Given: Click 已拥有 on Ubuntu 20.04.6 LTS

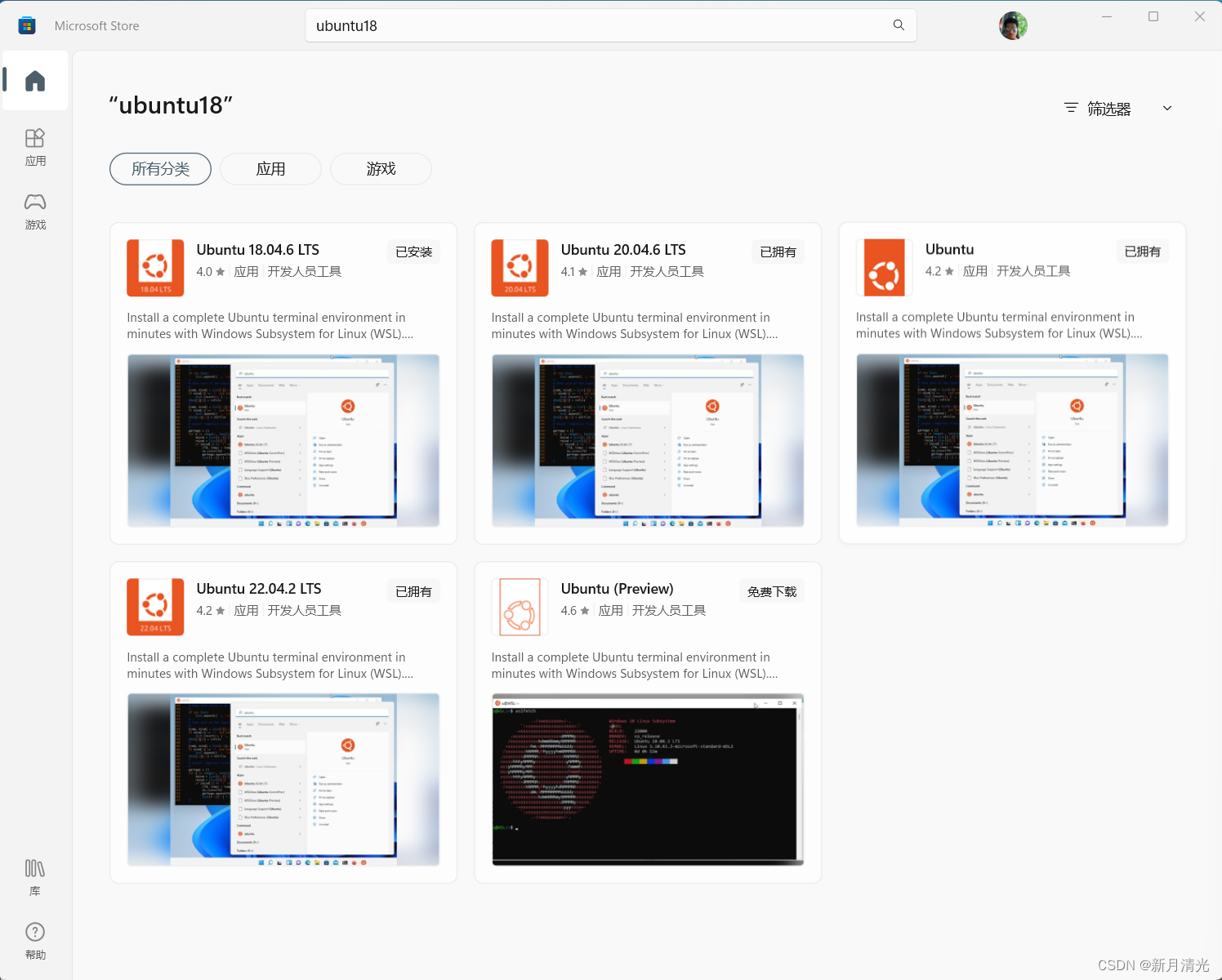Looking at the screenshot, I should 778,252.
